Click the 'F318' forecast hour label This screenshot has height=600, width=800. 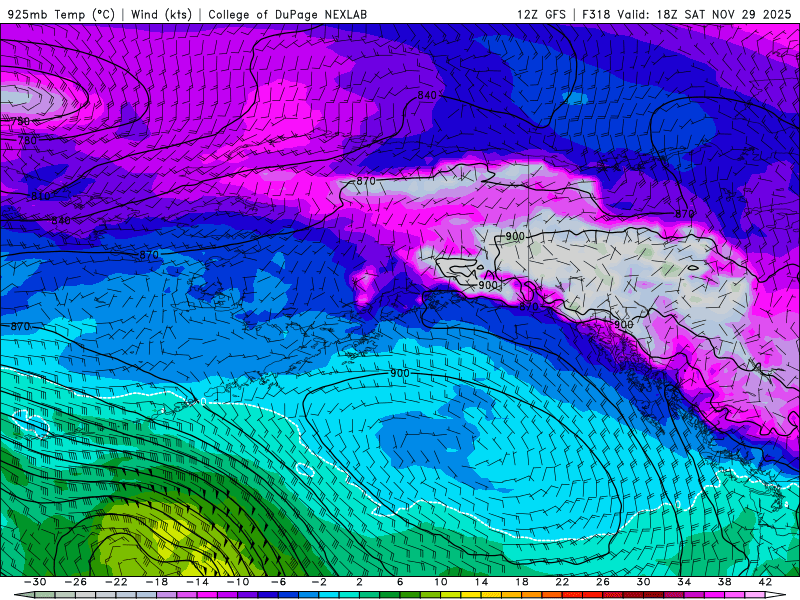point(596,14)
